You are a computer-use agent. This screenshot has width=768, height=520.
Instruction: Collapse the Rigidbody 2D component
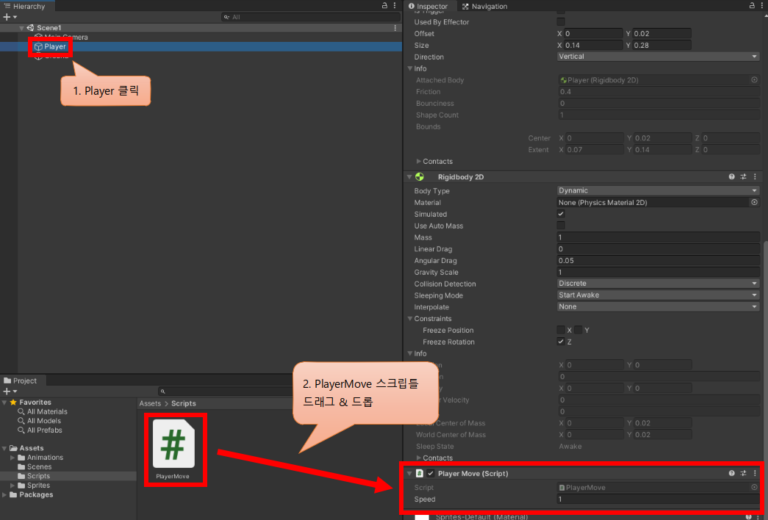click(x=409, y=177)
